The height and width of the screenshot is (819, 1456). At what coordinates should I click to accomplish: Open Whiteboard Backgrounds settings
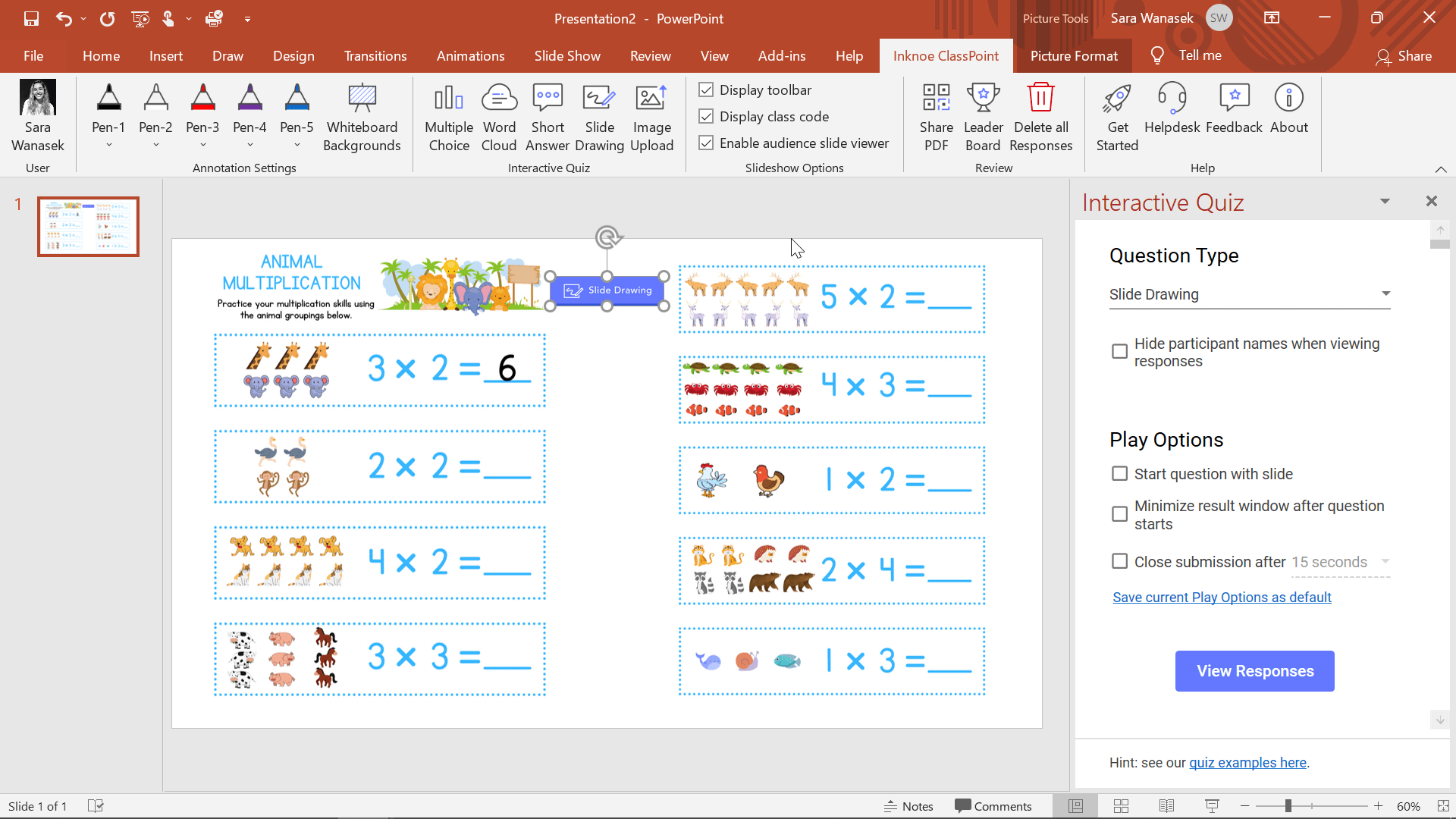[362, 117]
